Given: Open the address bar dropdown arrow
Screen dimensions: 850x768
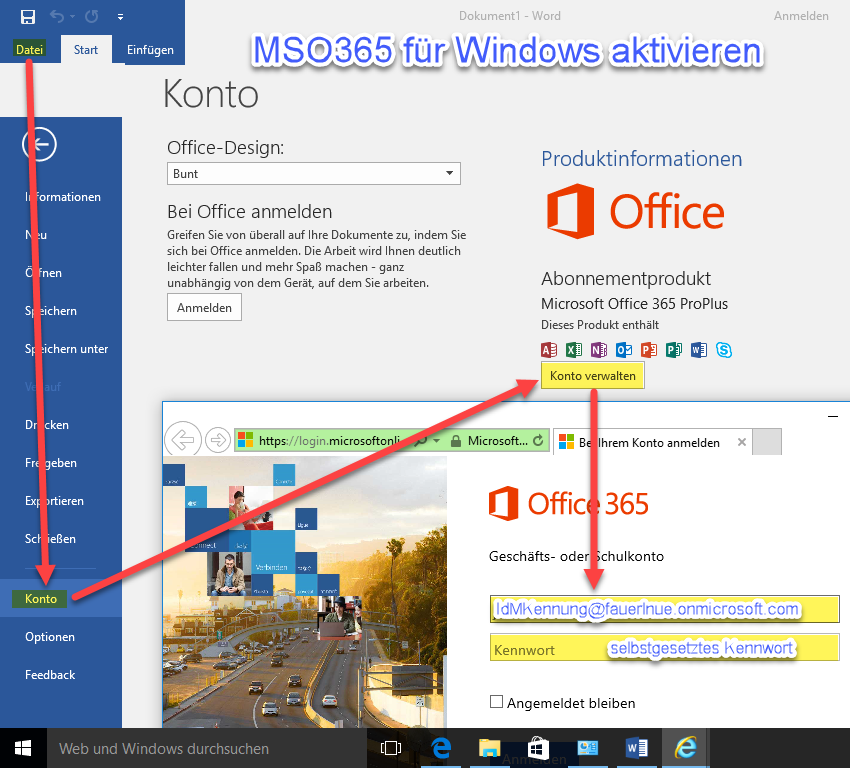Looking at the screenshot, I should [436, 441].
